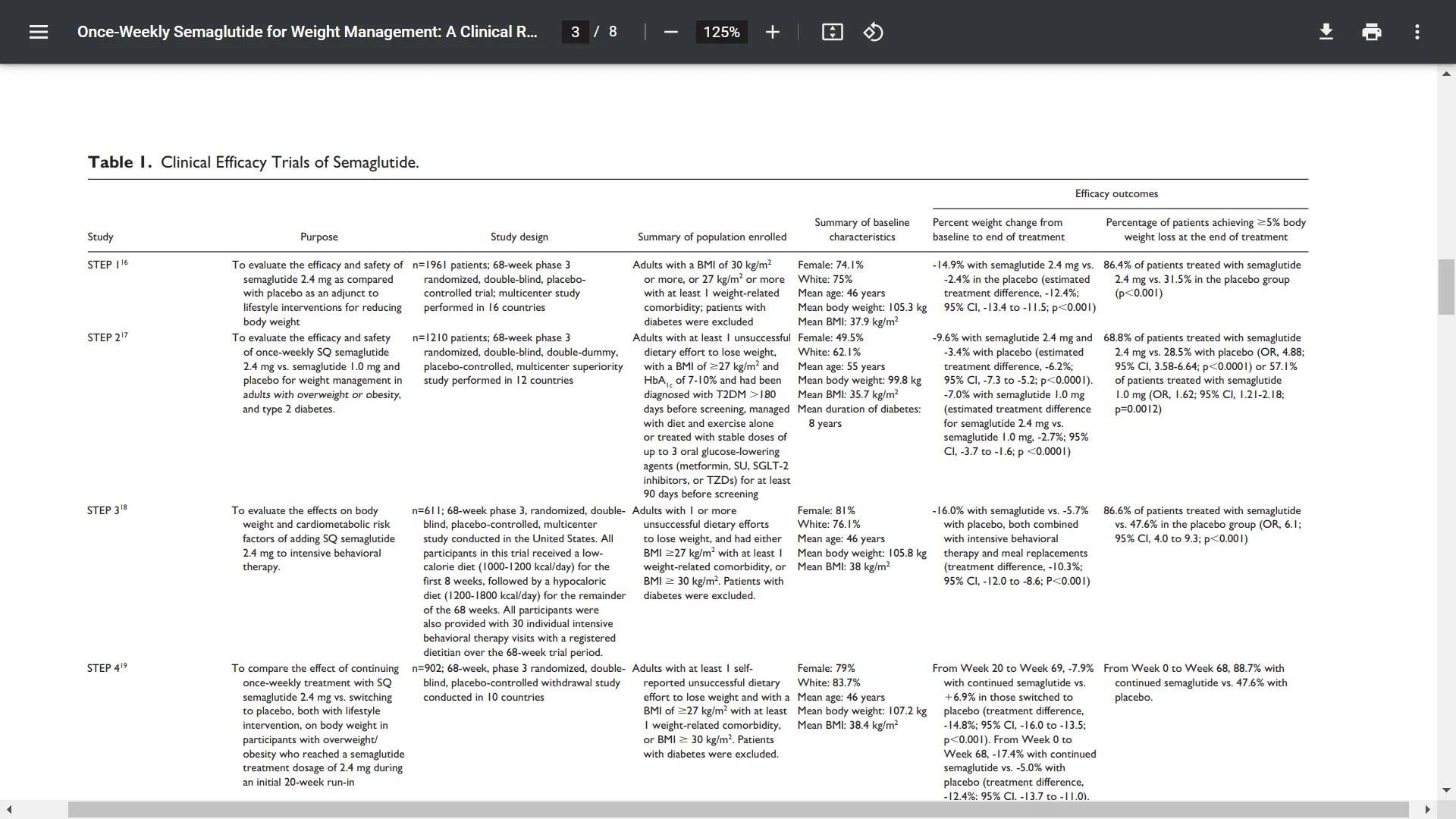Screen dimensions: 1456x819
Task: Click the horizontal scrollbar right arrow
Action: click(x=1427, y=810)
